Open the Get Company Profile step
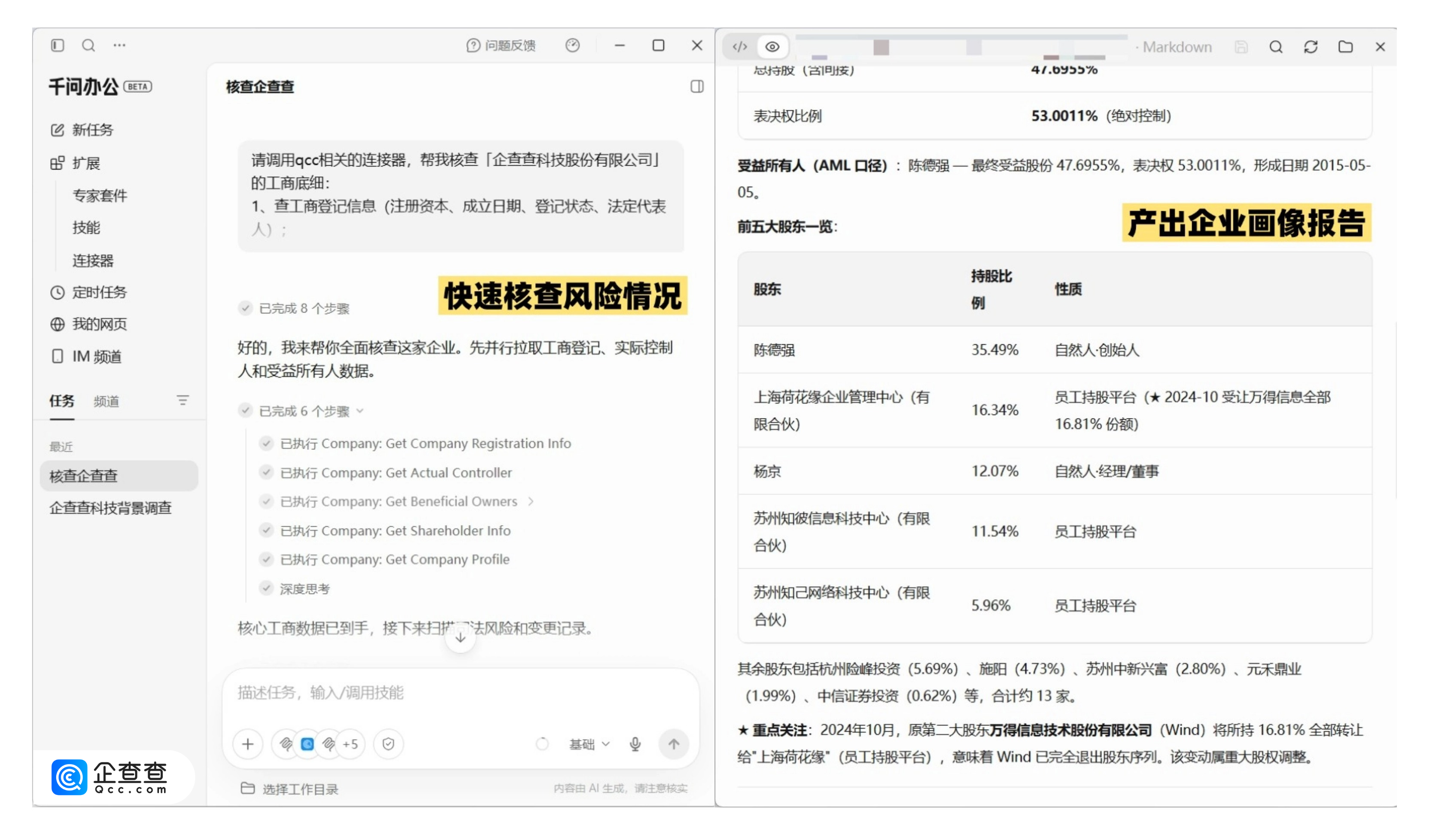 pyautogui.click(x=384, y=559)
